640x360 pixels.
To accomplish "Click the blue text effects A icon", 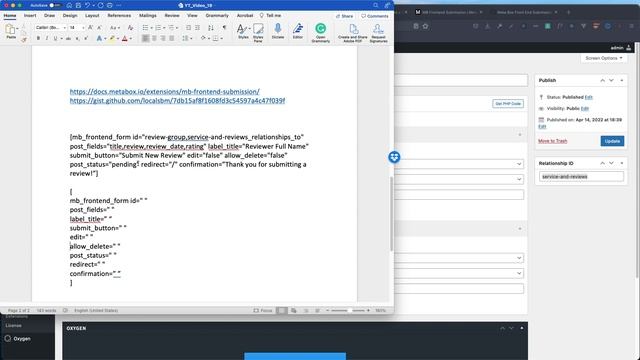I will click(x=99, y=38).
